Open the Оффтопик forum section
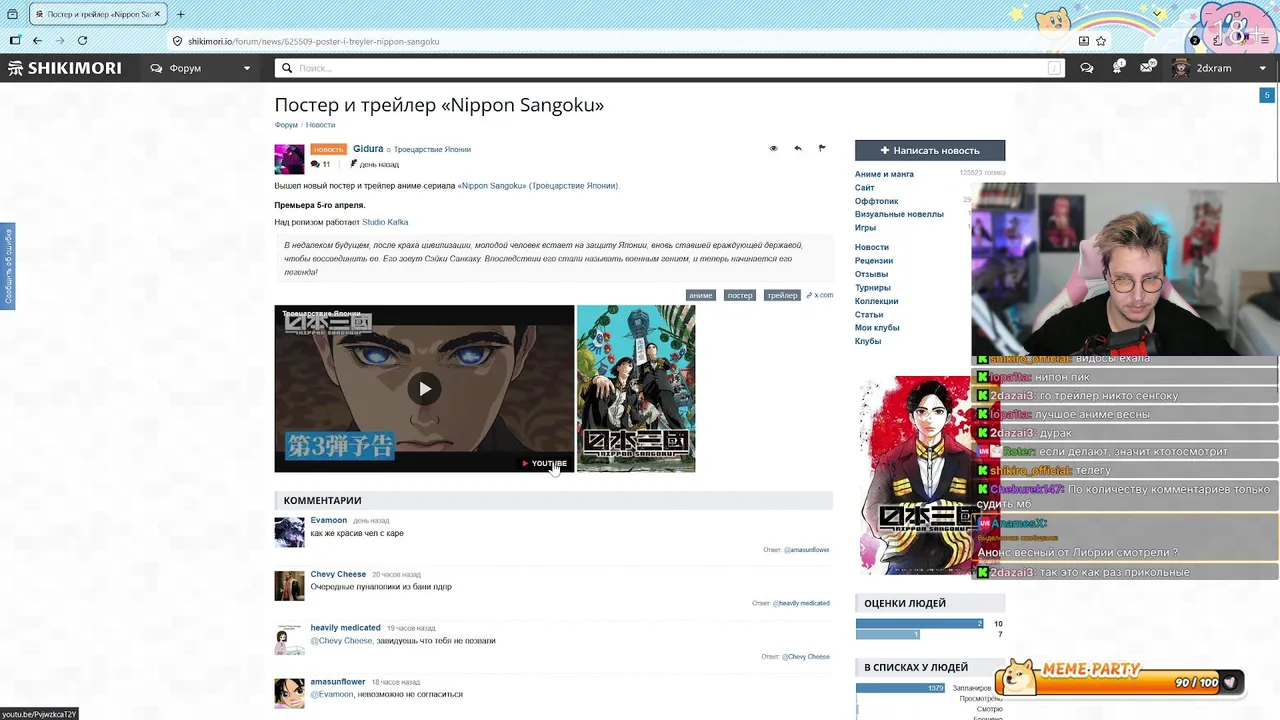Viewport: 1280px width, 720px height. [876, 201]
